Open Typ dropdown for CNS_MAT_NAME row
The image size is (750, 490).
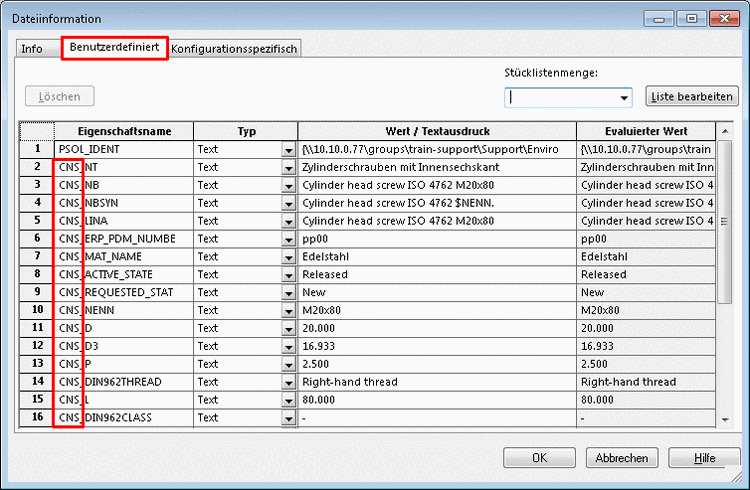[x=288, y=257]
